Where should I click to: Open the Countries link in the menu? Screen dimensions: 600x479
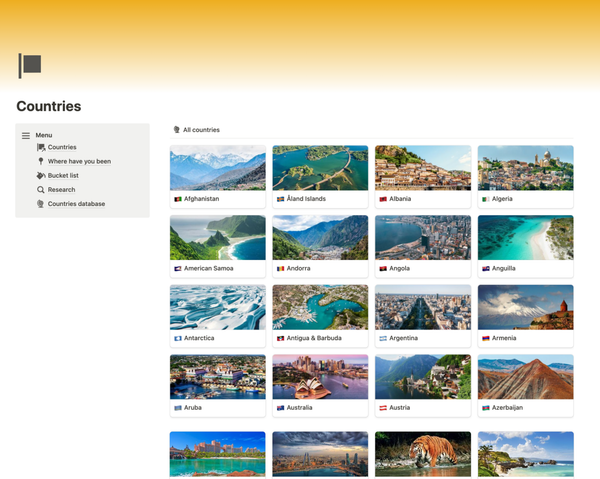(x=62, y=147)
